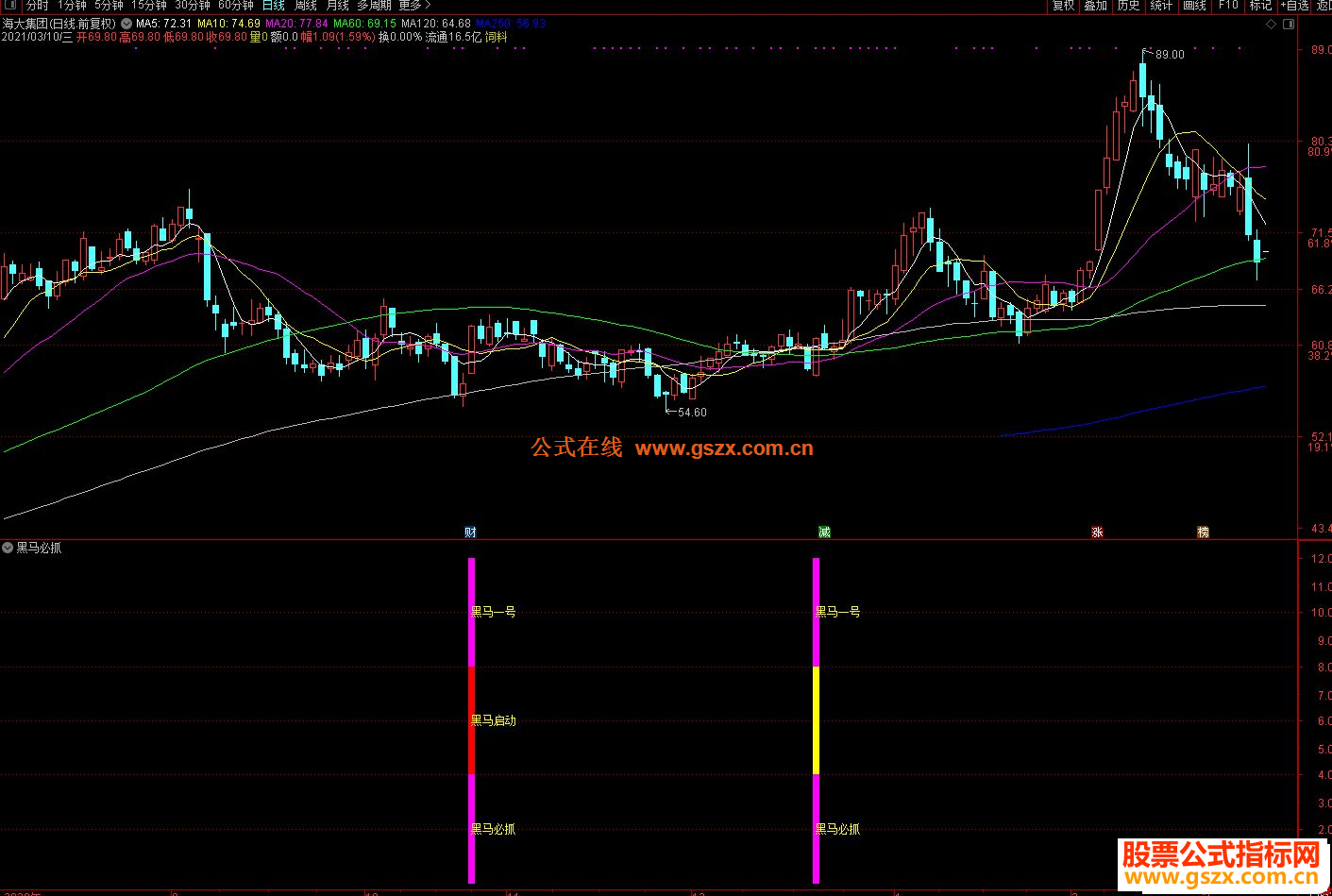Open the 多周期 multi-period view

[x=374, y=6]
